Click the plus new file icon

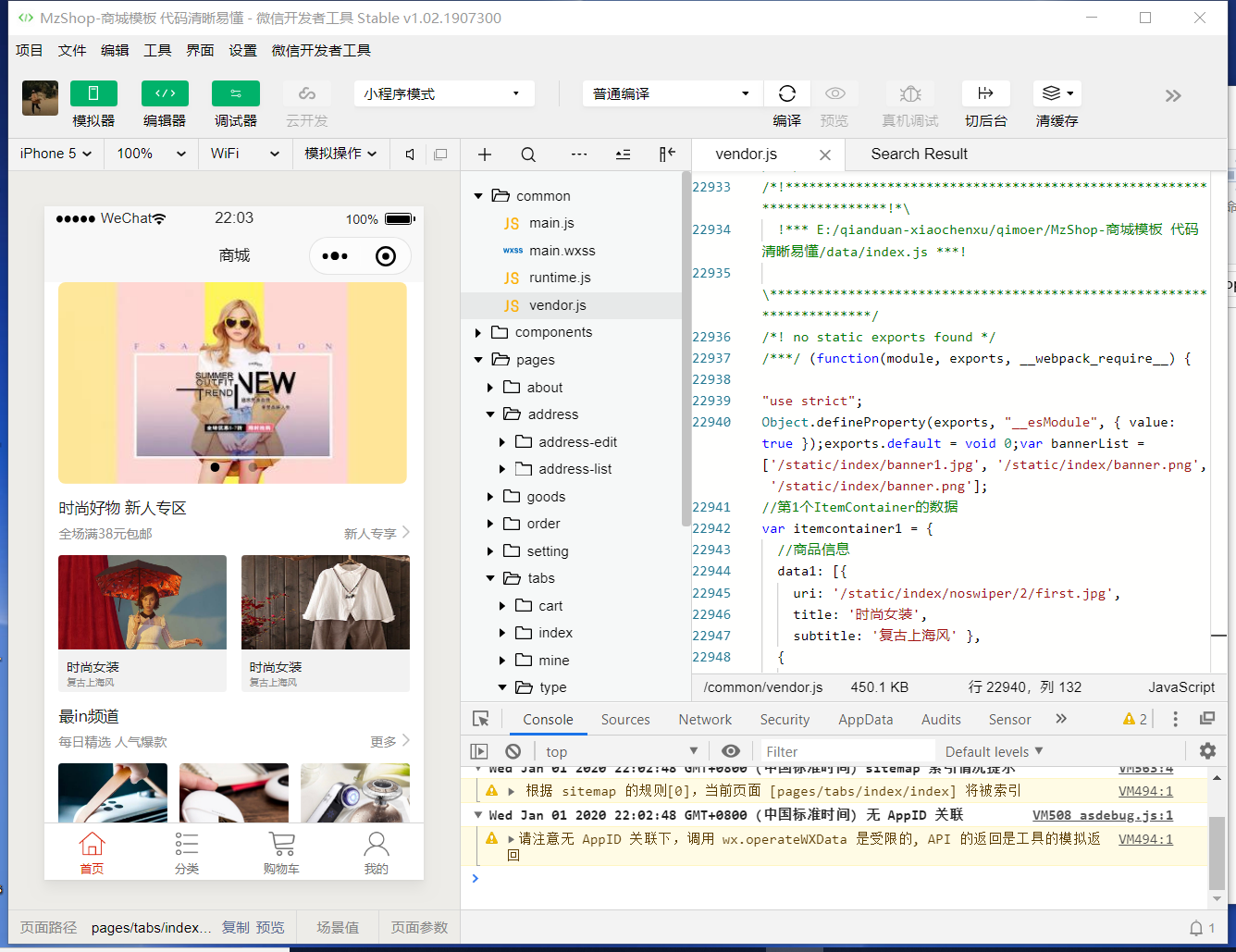click(x=485, y=155)
